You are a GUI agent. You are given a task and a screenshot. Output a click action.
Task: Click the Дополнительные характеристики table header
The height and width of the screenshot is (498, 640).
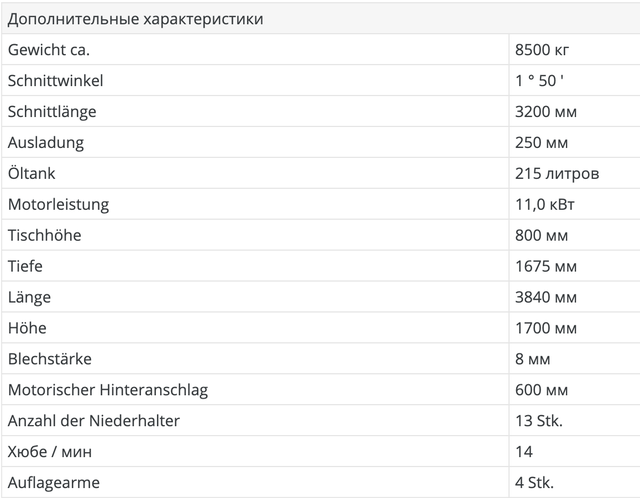click(x=135, y=19)
